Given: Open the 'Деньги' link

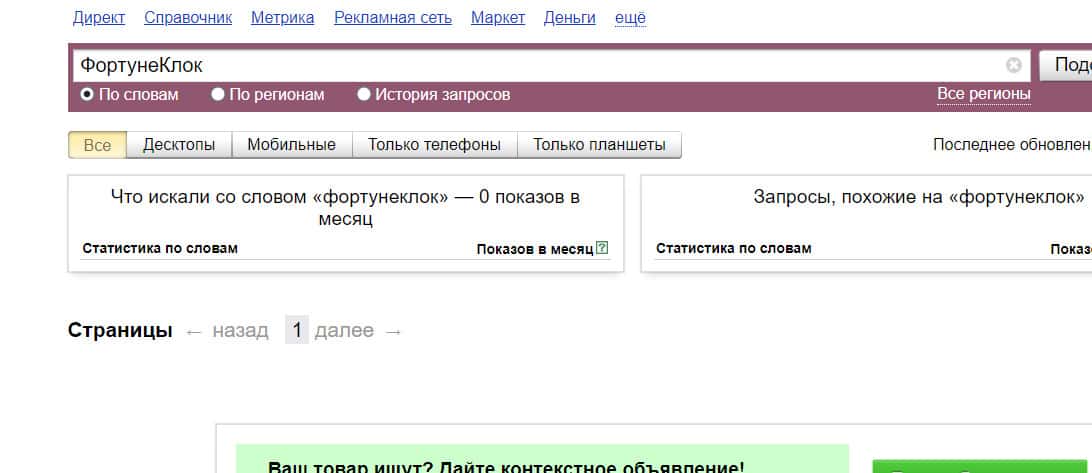Looking at the screenshot, I should [570, 18].
